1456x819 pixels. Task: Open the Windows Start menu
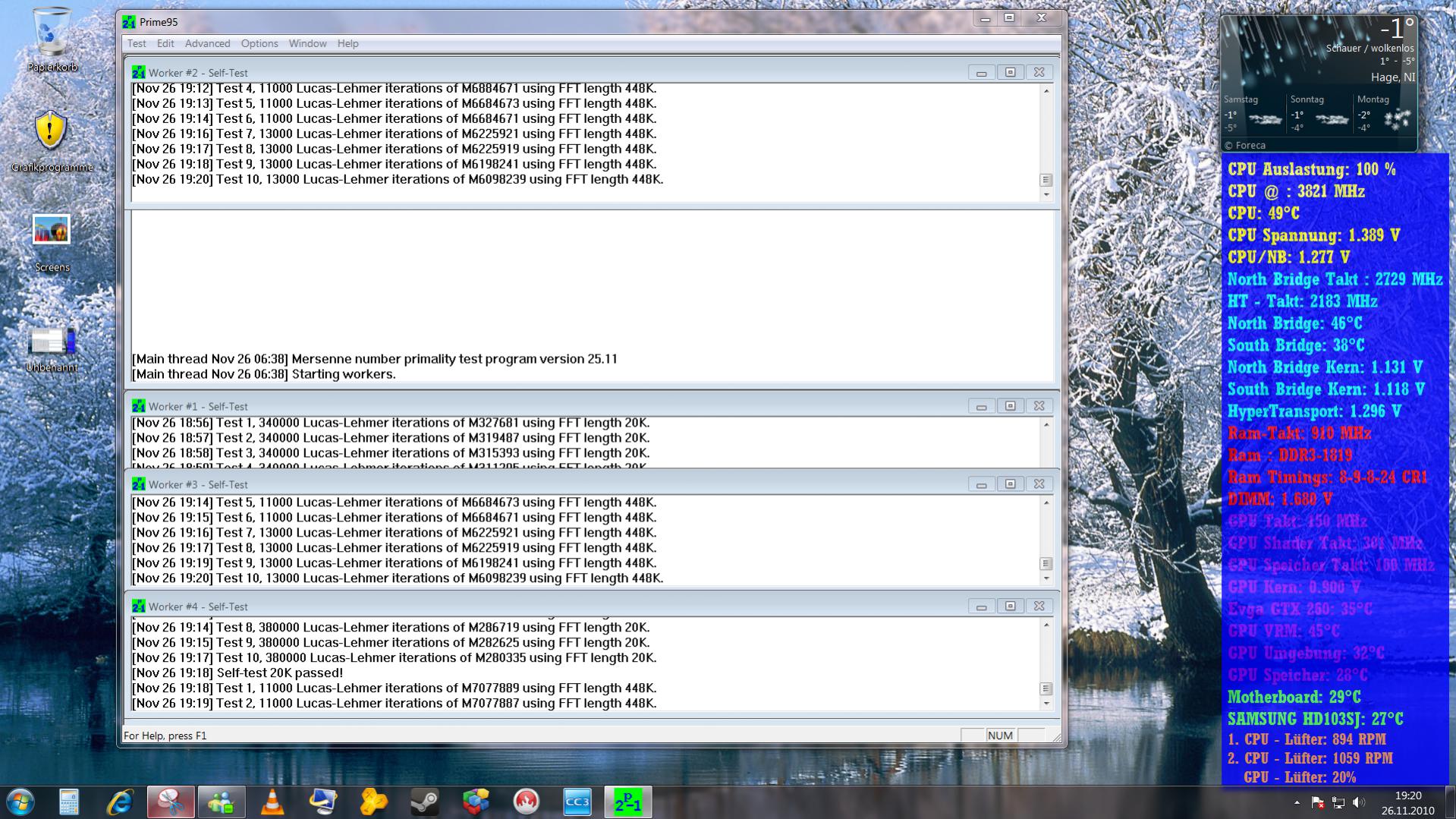click(x=20, y=802)
